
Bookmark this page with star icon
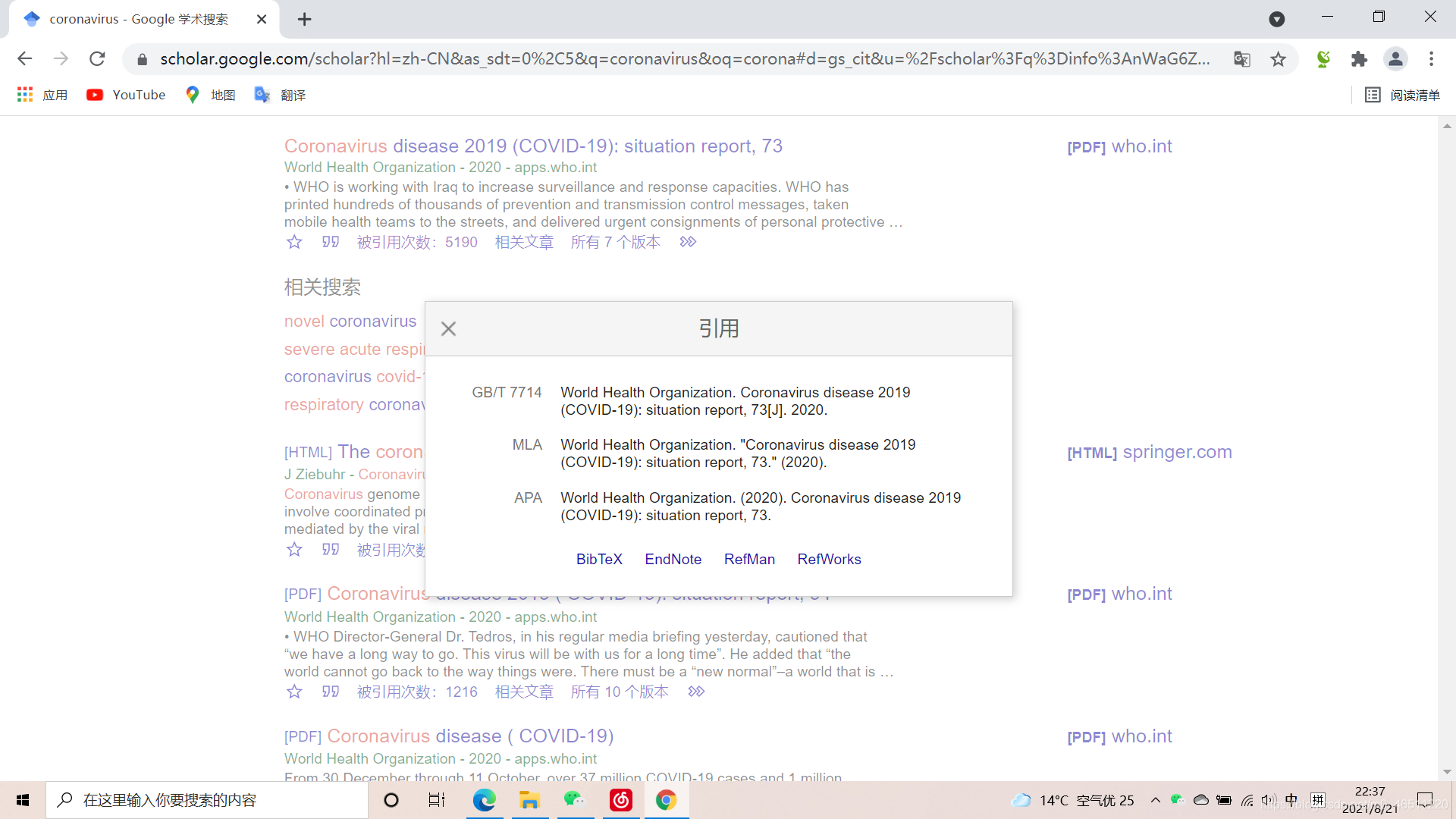(1278, 59)
